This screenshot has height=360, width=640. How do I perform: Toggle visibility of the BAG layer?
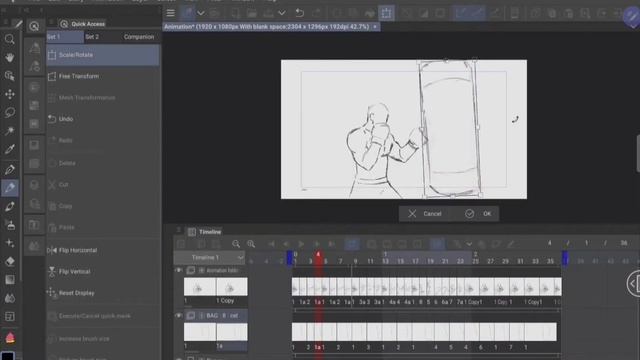point(178,316)
